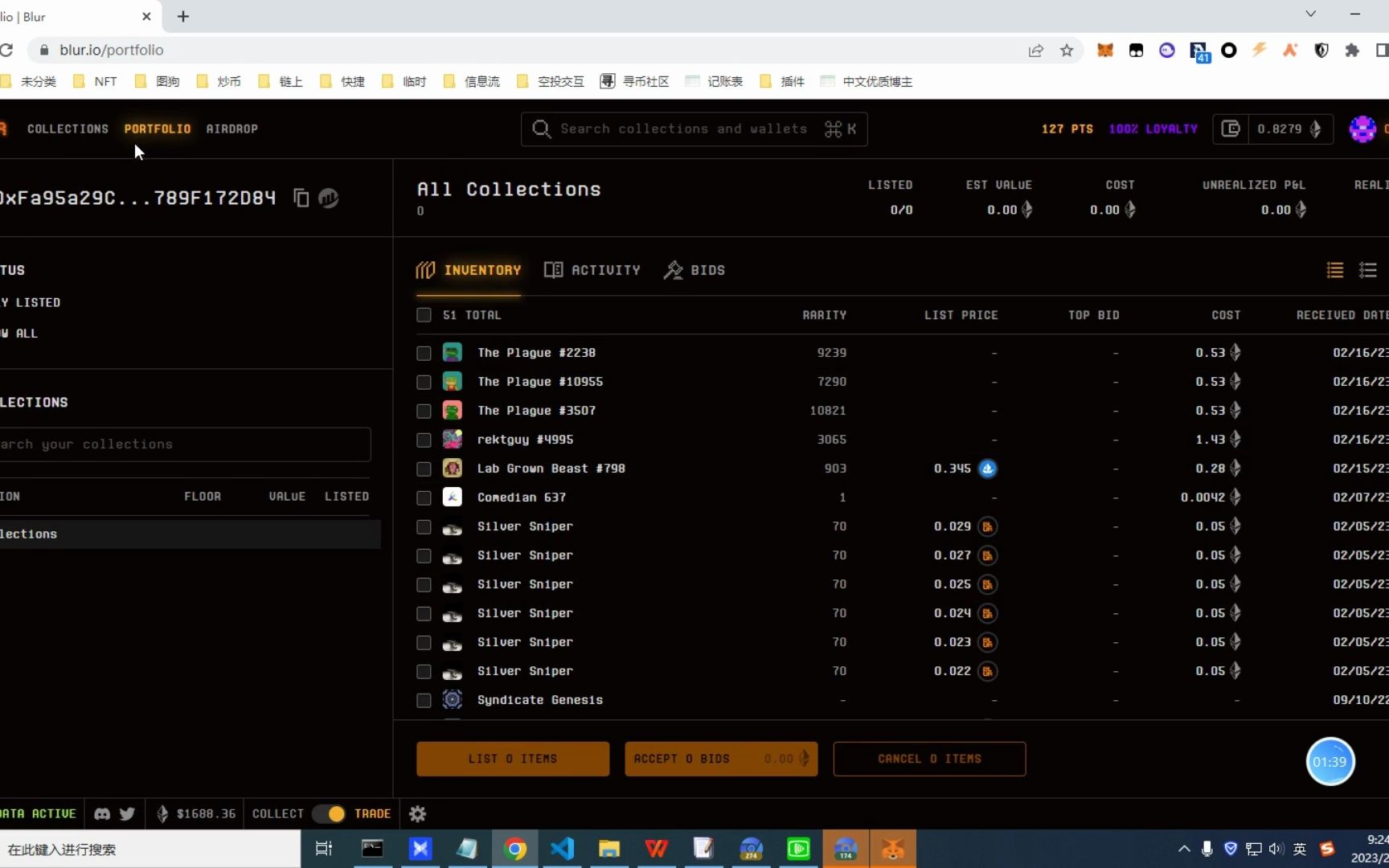This screenshot has width=1389, height=868.
Task: Click marketplace badge next to 0.027 price
Action: [x=988, y=555]
